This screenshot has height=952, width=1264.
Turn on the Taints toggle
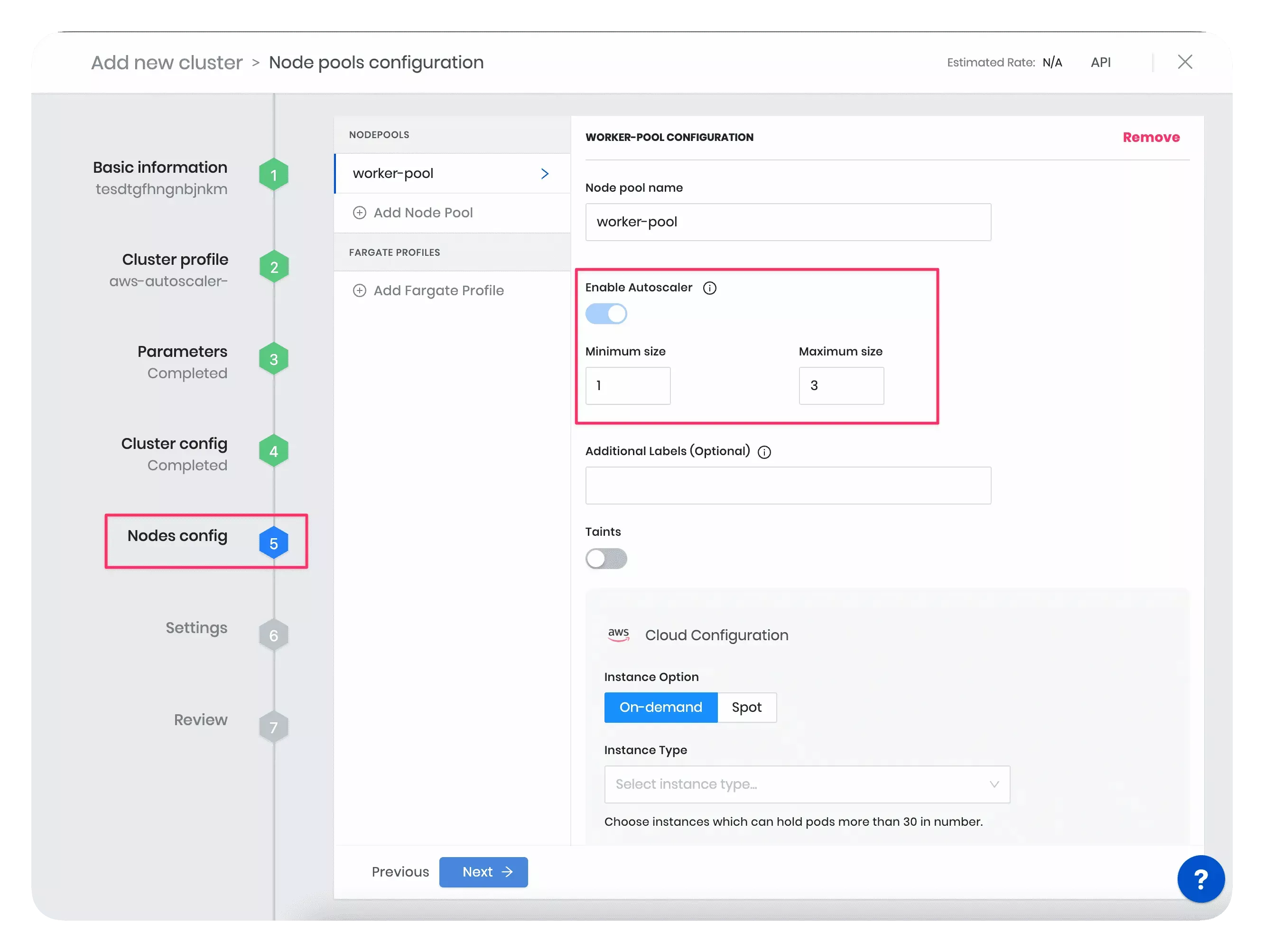pyautogui.click(x=606, y=558)
